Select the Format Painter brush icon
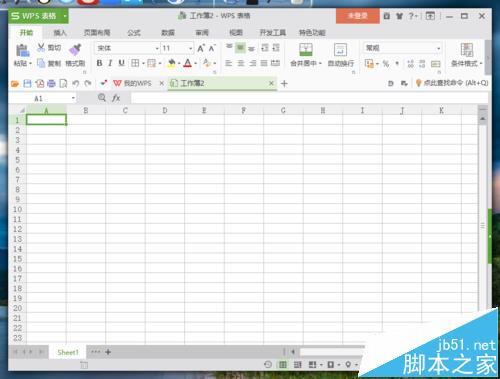The image size is (500, 379). point(75,49)
